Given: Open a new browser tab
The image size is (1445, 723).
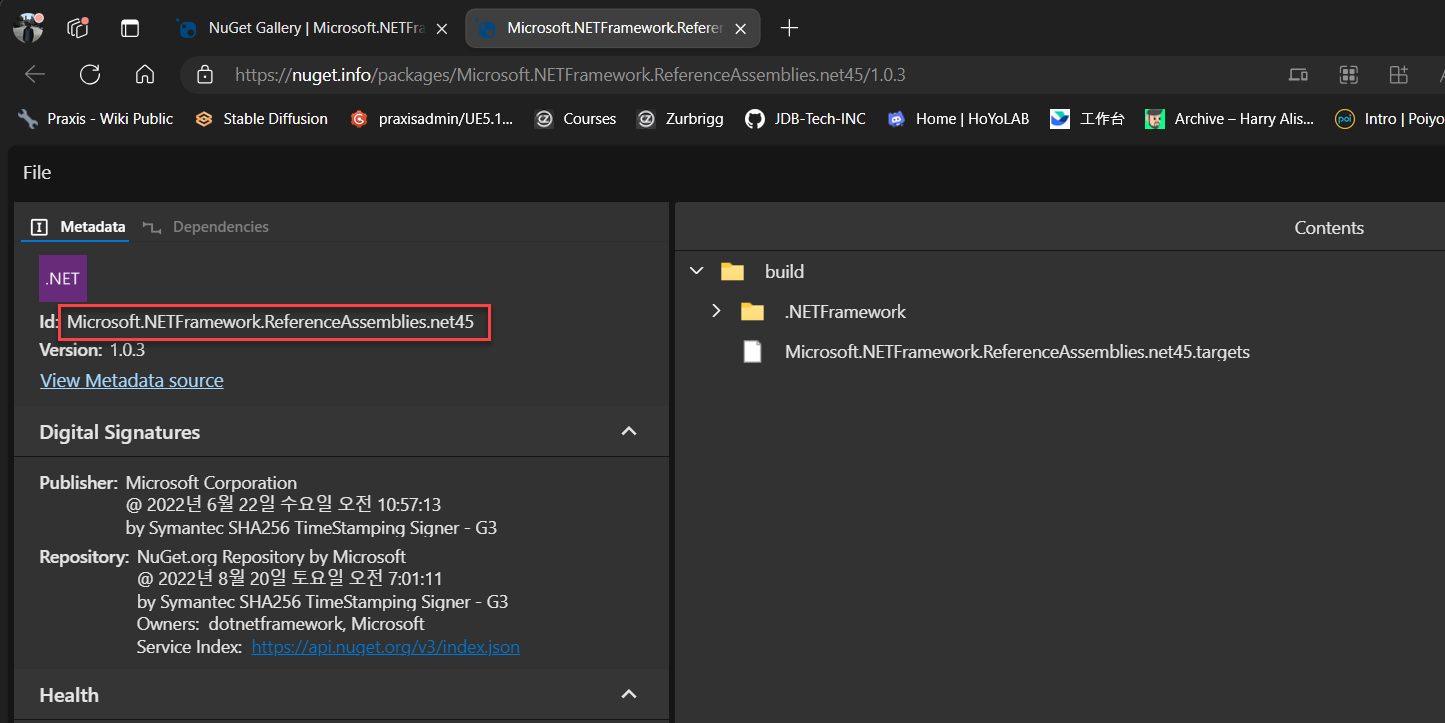Looking at the screenshot, I should 789,28.
